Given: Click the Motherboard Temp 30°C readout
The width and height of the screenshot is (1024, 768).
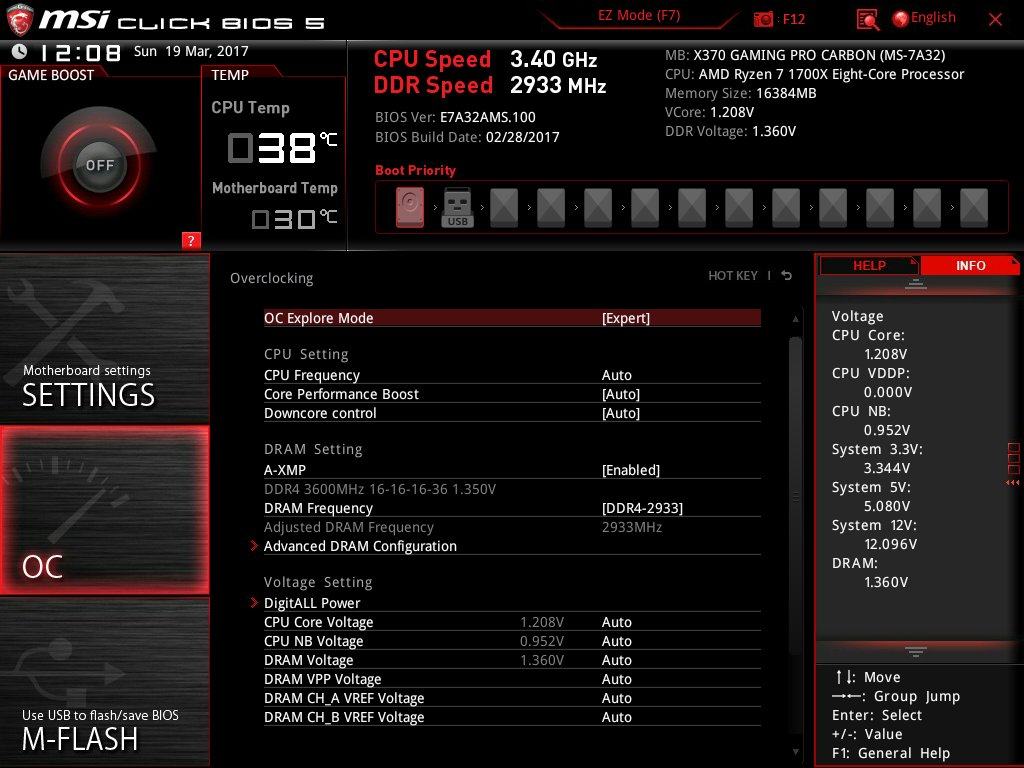Looking at the screenshot, I should point(295,218).
